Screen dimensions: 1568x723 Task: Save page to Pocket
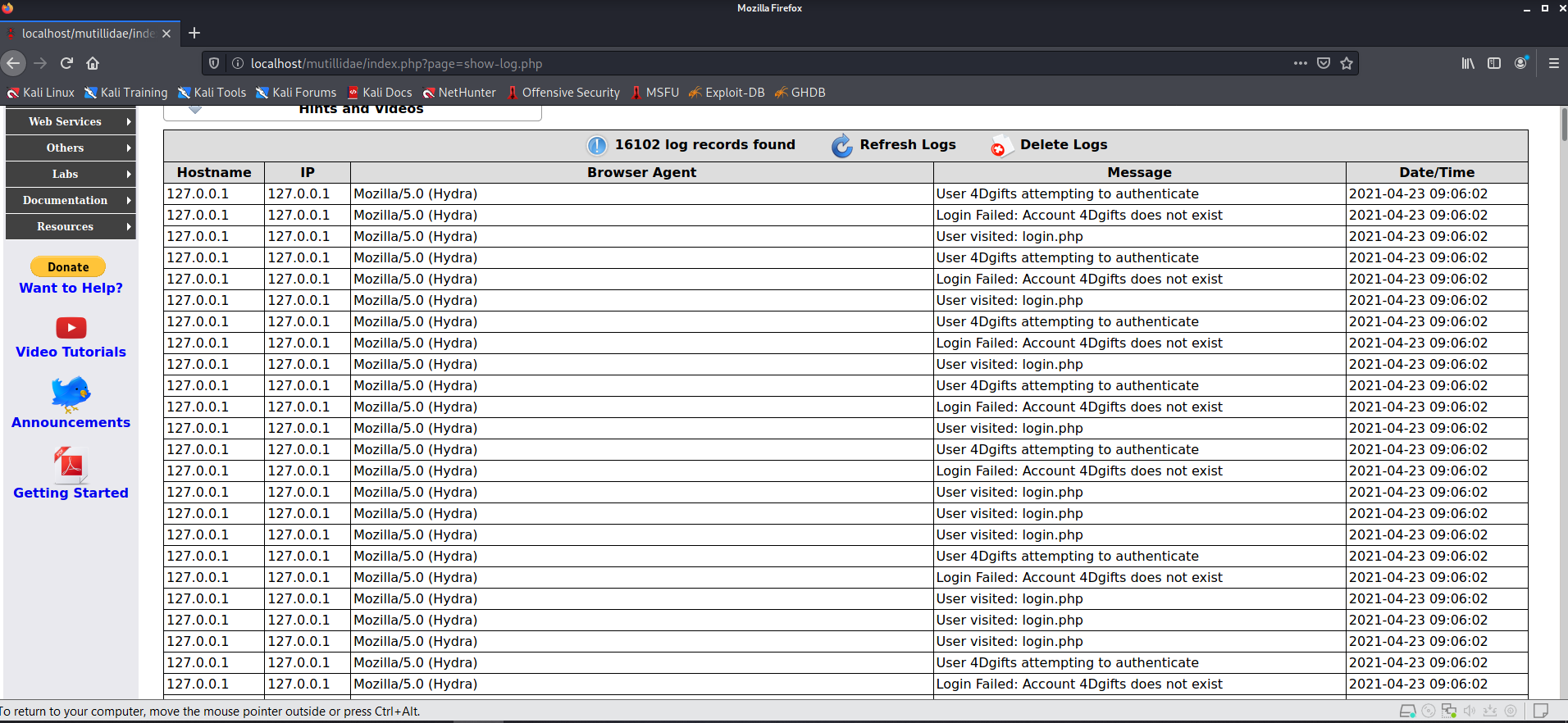pyautogui.click(x=1324, y=63)
